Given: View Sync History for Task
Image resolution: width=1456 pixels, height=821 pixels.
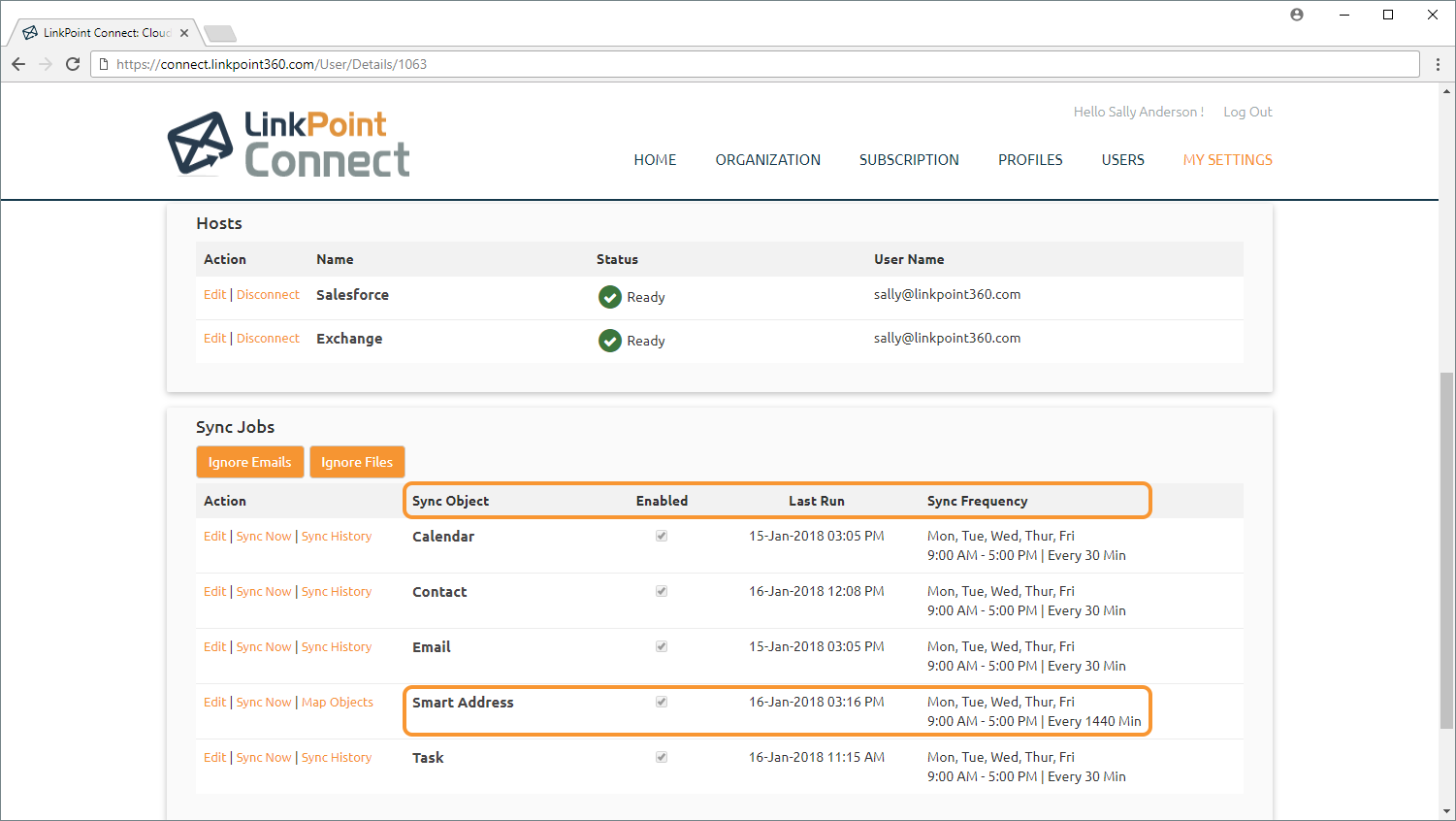Looking at the screenshot, I should (x=337, y=757).
